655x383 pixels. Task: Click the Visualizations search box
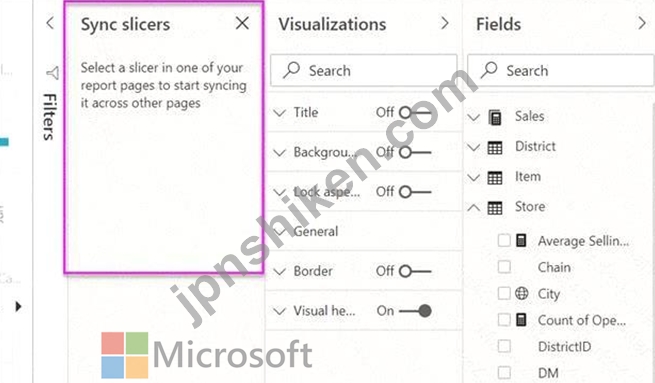(x=363, y=70)
